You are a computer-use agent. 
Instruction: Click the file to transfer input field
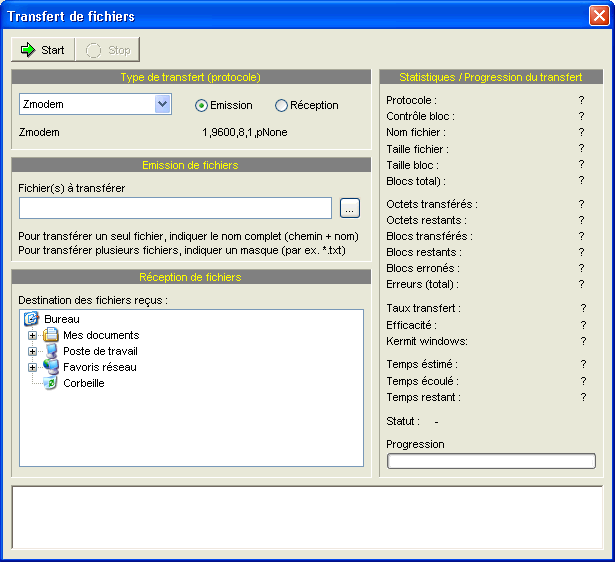pyautogui.click(x=175, y=208)
